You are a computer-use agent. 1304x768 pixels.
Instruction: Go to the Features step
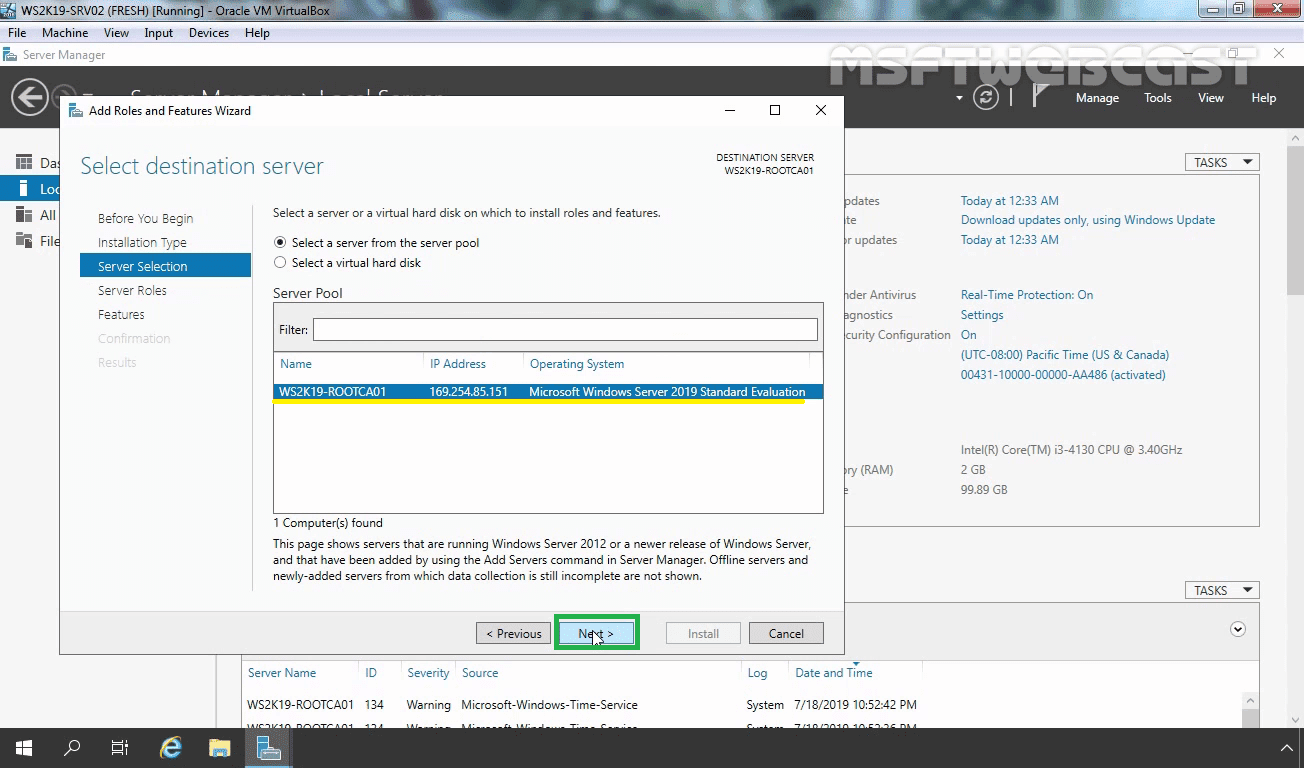click(121, 314)
